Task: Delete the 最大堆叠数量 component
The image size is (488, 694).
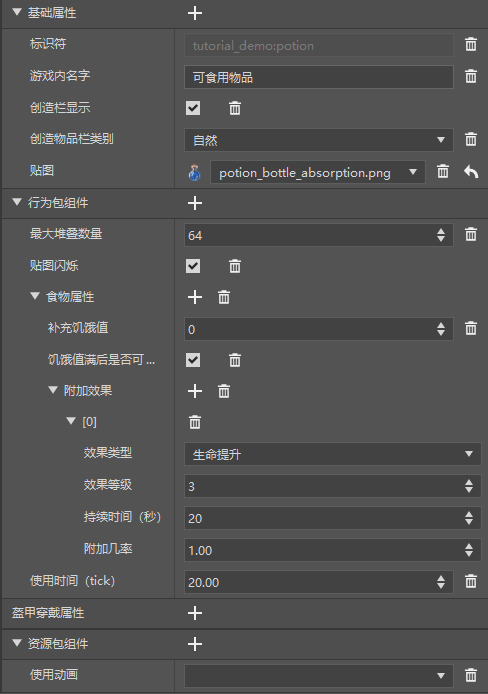Action: point(471,234)
